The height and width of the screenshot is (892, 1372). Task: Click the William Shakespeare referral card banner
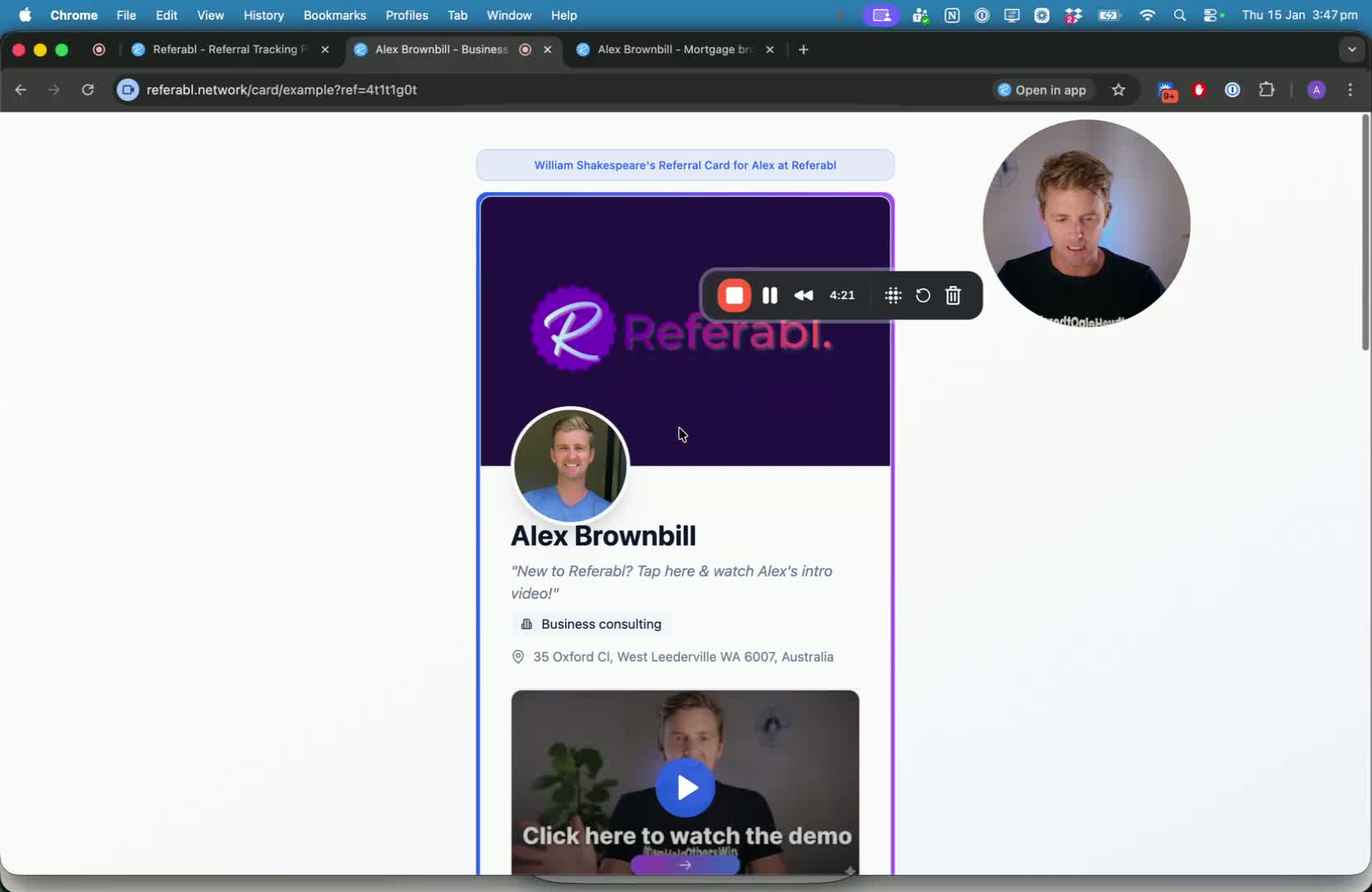click(685, 165)
